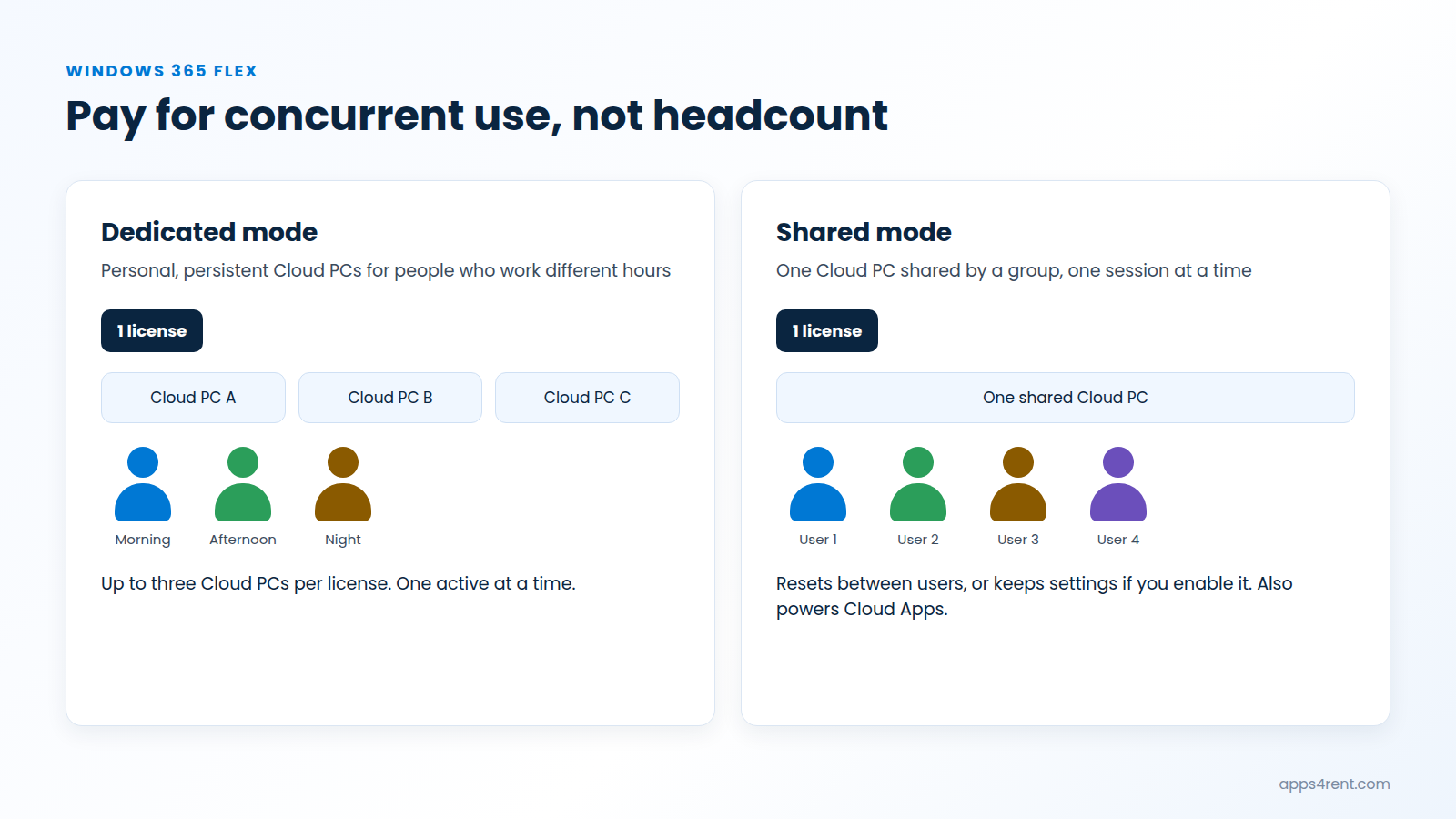
Task: Click the purple User 4 icon
Action: [x=1118, y=484]
